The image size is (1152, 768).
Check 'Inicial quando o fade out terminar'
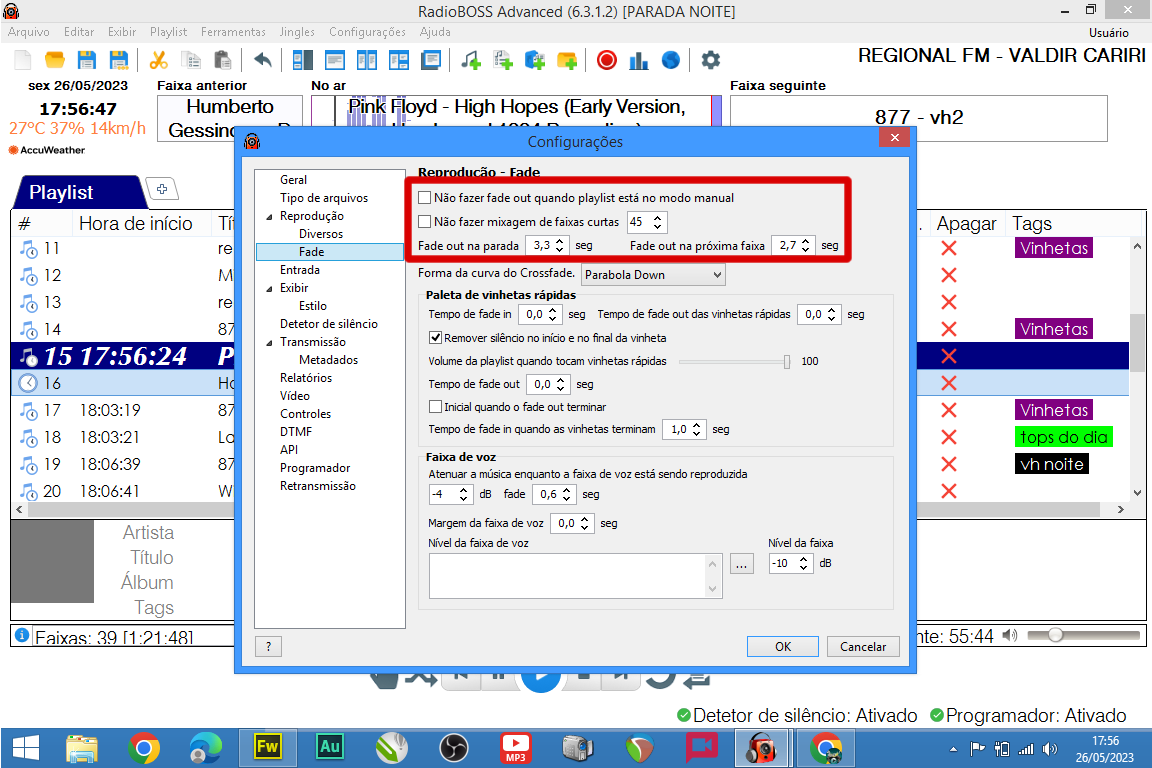[x=436, y=406]
